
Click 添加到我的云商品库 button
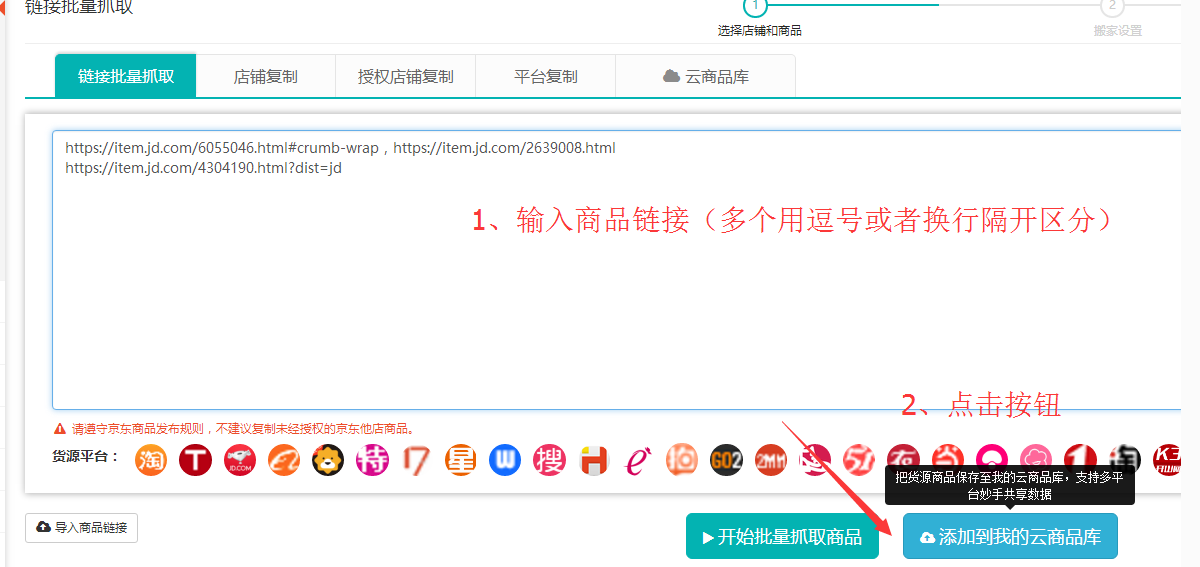point(1010,537)
